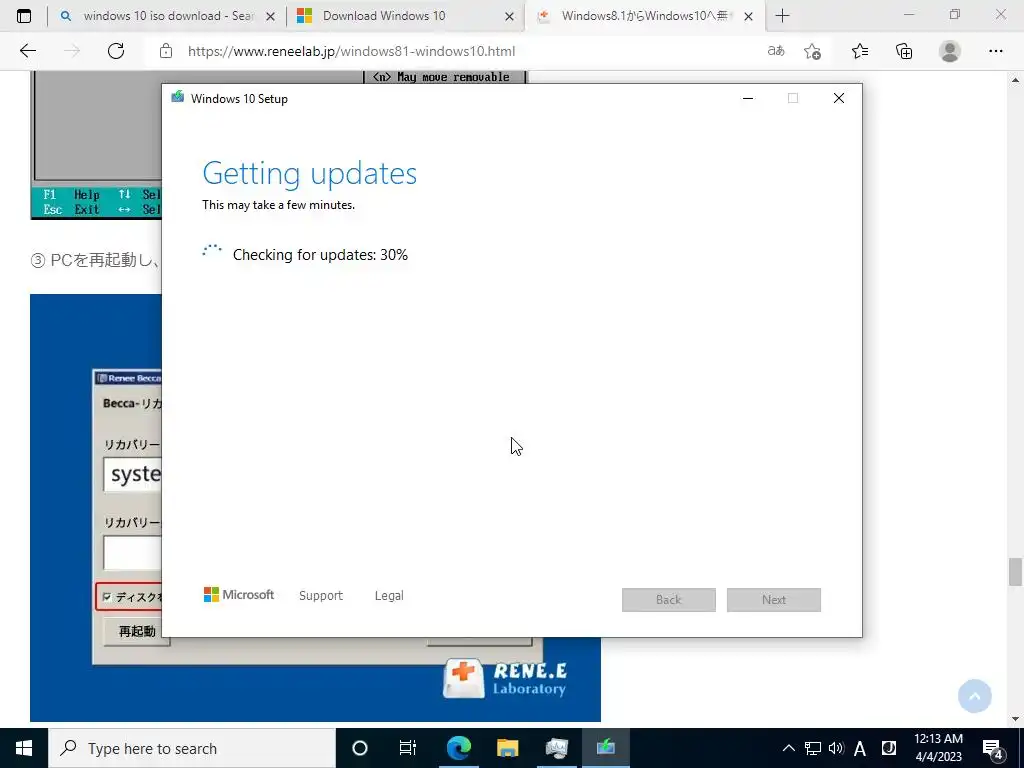Viewport: 1024px width, 768px height.
Task: Switch to 'windows 10 iso download' search tab
Action: point(167,16)
